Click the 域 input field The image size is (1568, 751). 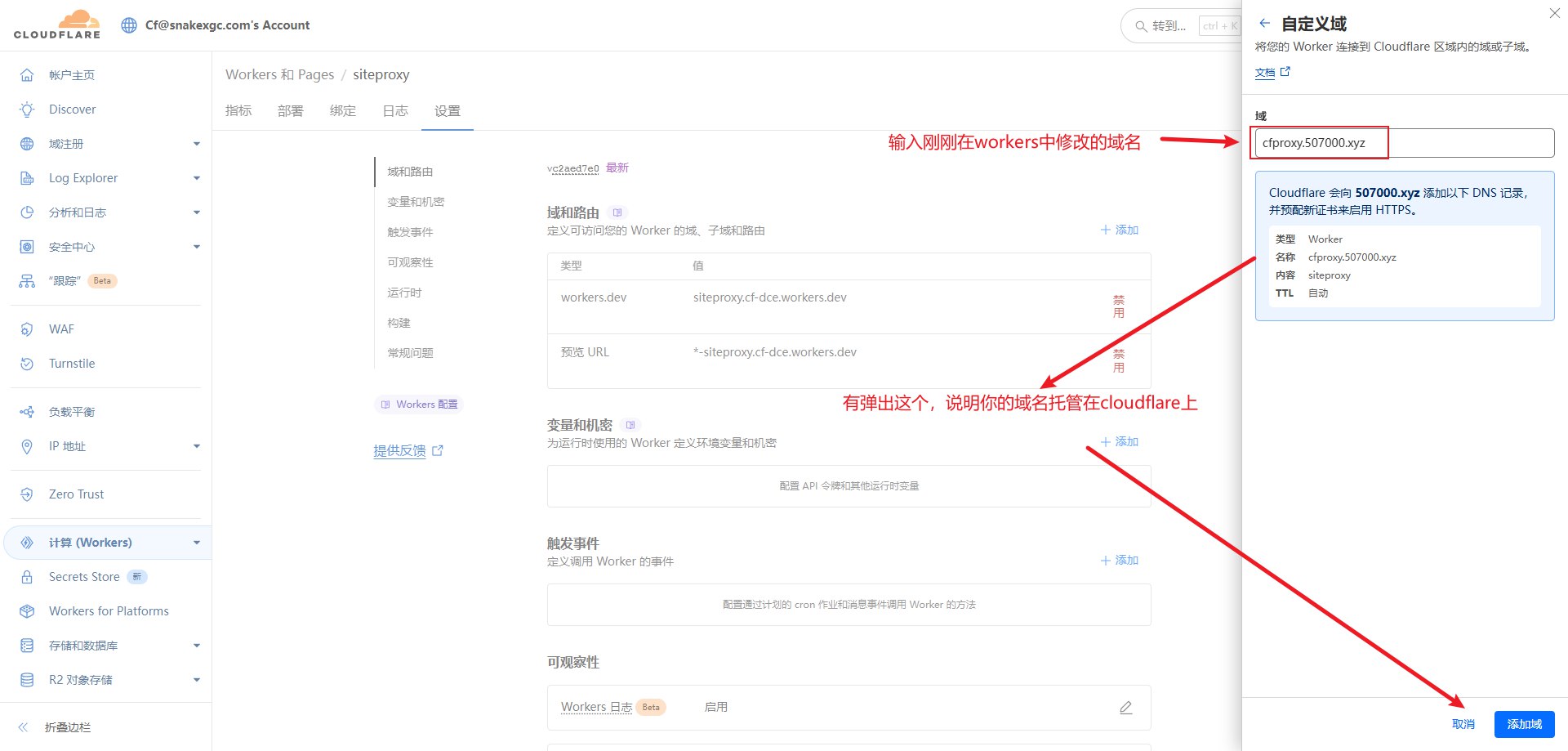tap(1405, 143)
